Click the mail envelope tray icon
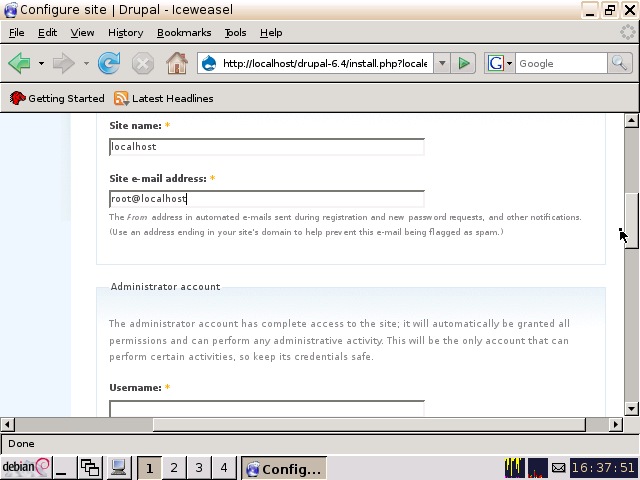Image resolution: width=640 pixels, height=480 pixels. point(558,468)
